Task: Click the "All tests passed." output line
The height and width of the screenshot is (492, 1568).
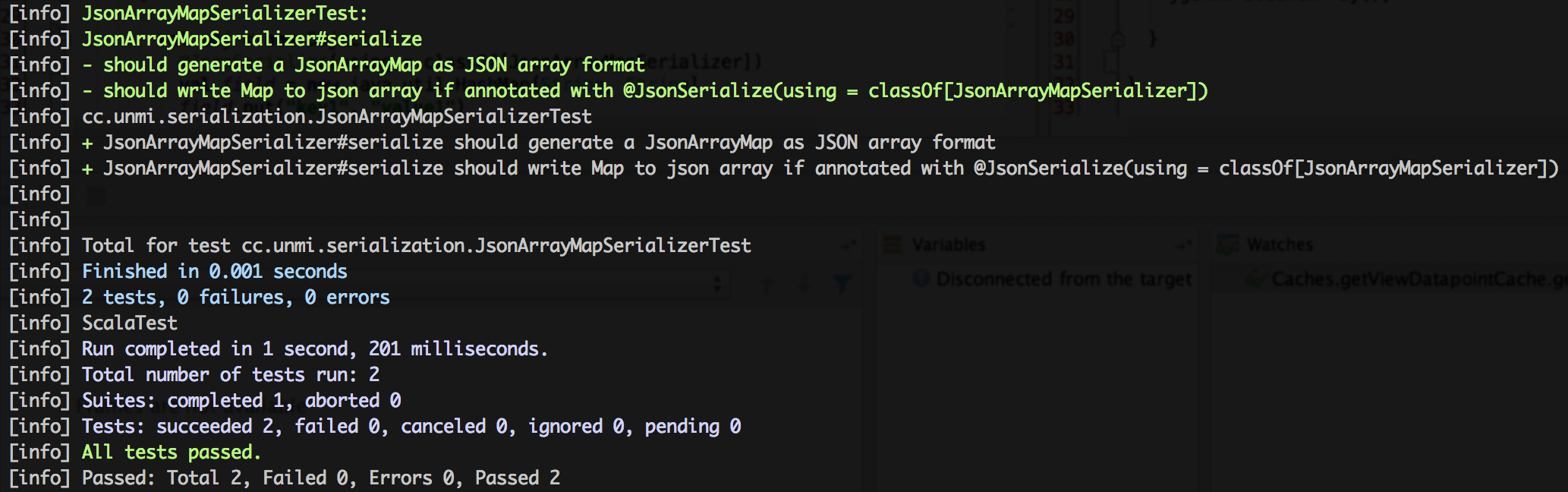Action: (x=171, y=453)
